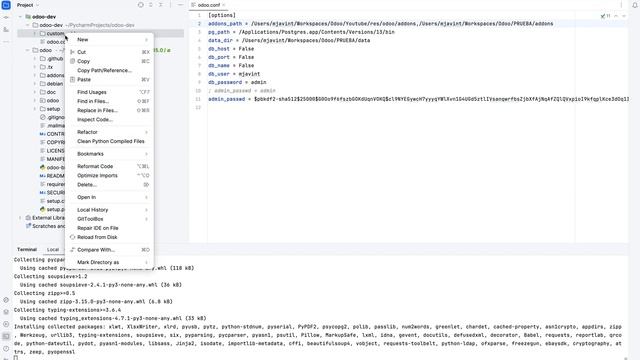Close the odoo.conf editor tab
The image size is (640, 360).
coord(224,5)
